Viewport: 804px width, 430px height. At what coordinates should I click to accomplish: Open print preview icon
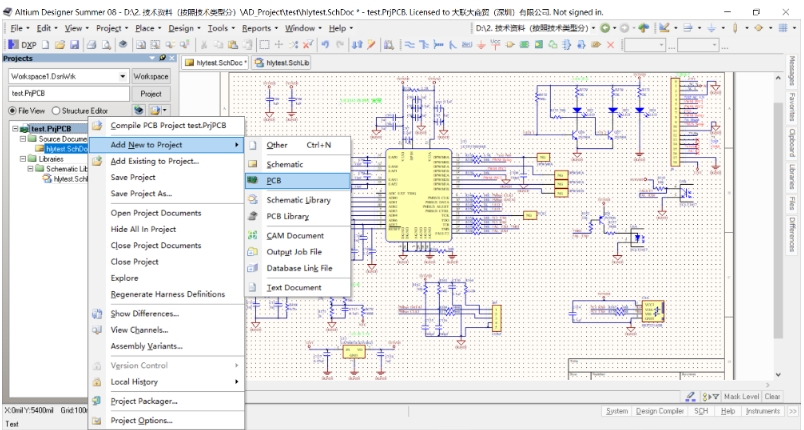click(106, 45)
